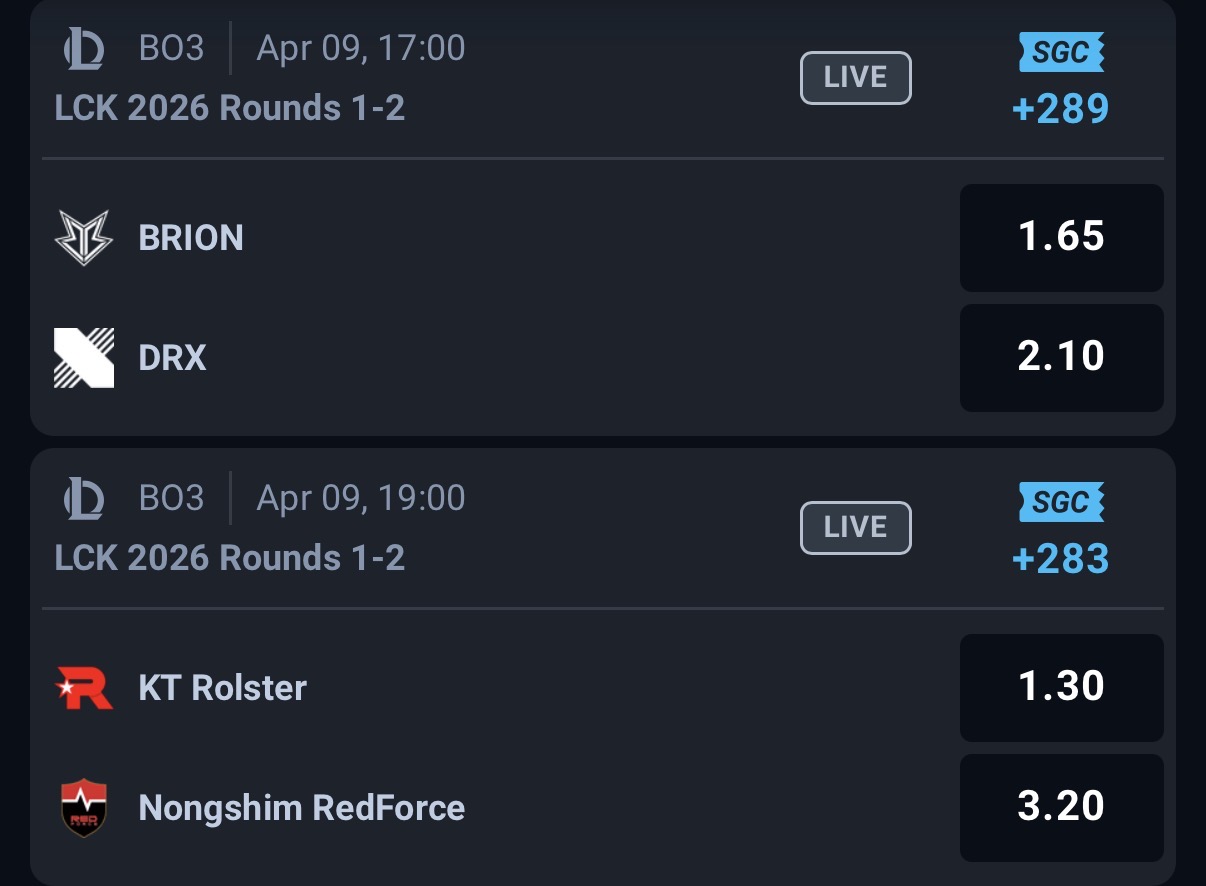Pick KT Rolster at 1.30 odds
1206x886 pixels.
[1061, 687]
